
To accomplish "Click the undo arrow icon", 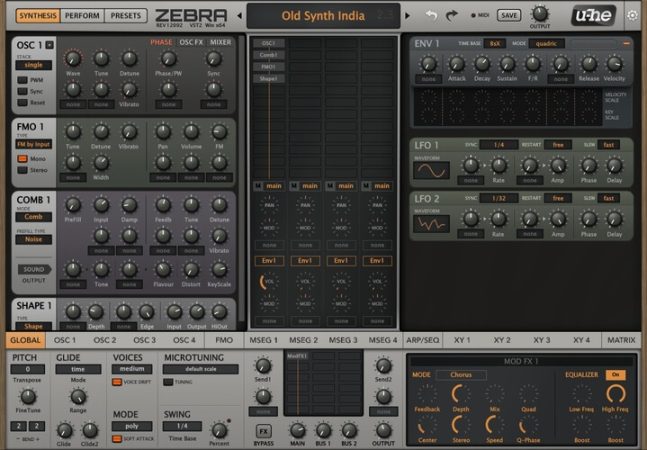I will [431, 16].
